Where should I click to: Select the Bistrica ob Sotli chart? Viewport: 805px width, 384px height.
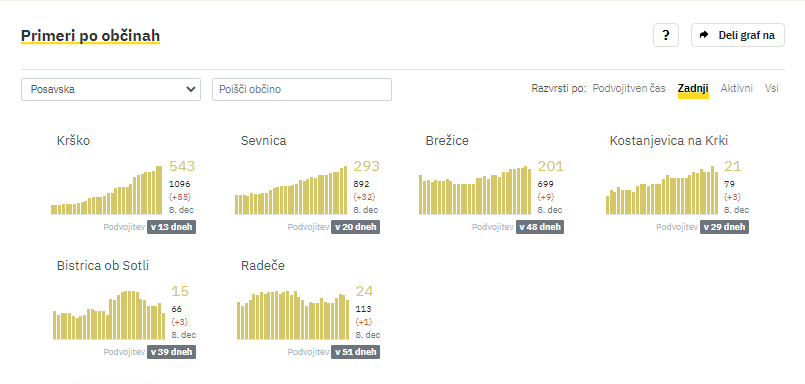point(109,315)
